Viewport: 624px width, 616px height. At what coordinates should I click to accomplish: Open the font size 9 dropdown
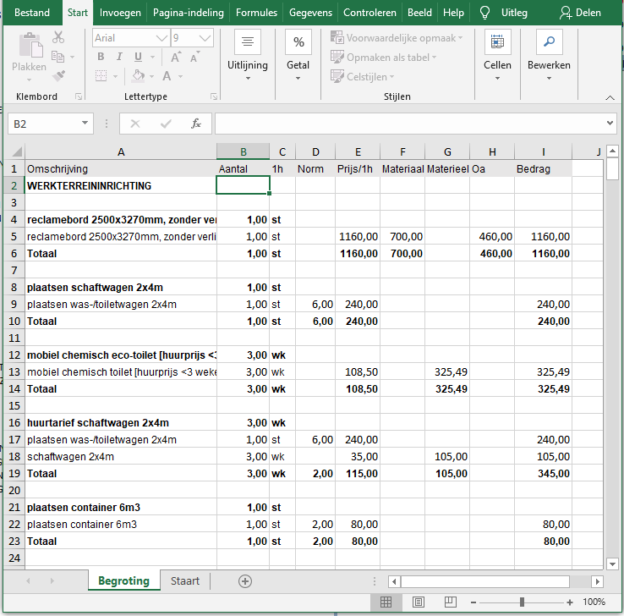pos(205,38)
